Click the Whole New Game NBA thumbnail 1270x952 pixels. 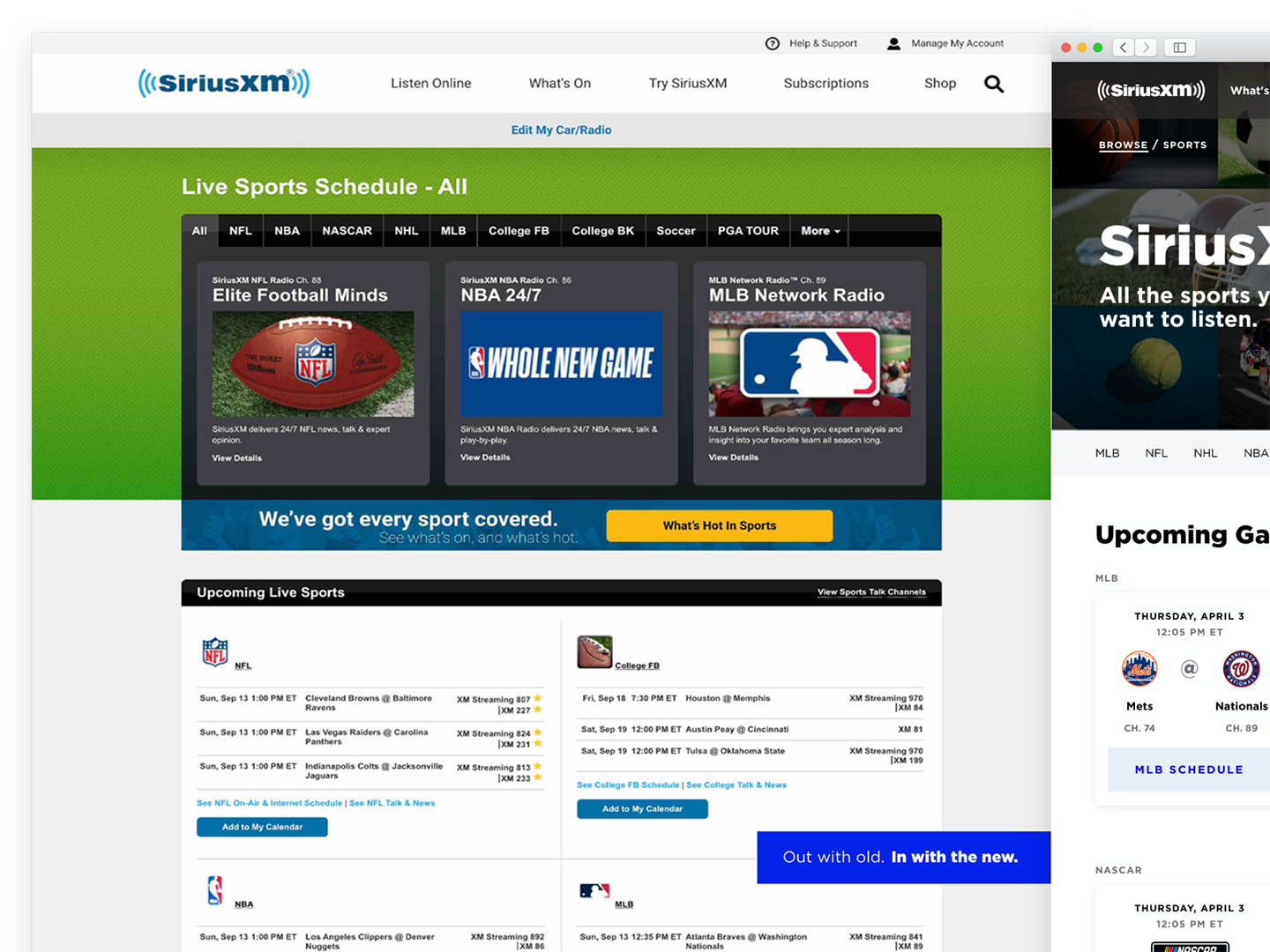pyautogui.click(x=561, y=364)
